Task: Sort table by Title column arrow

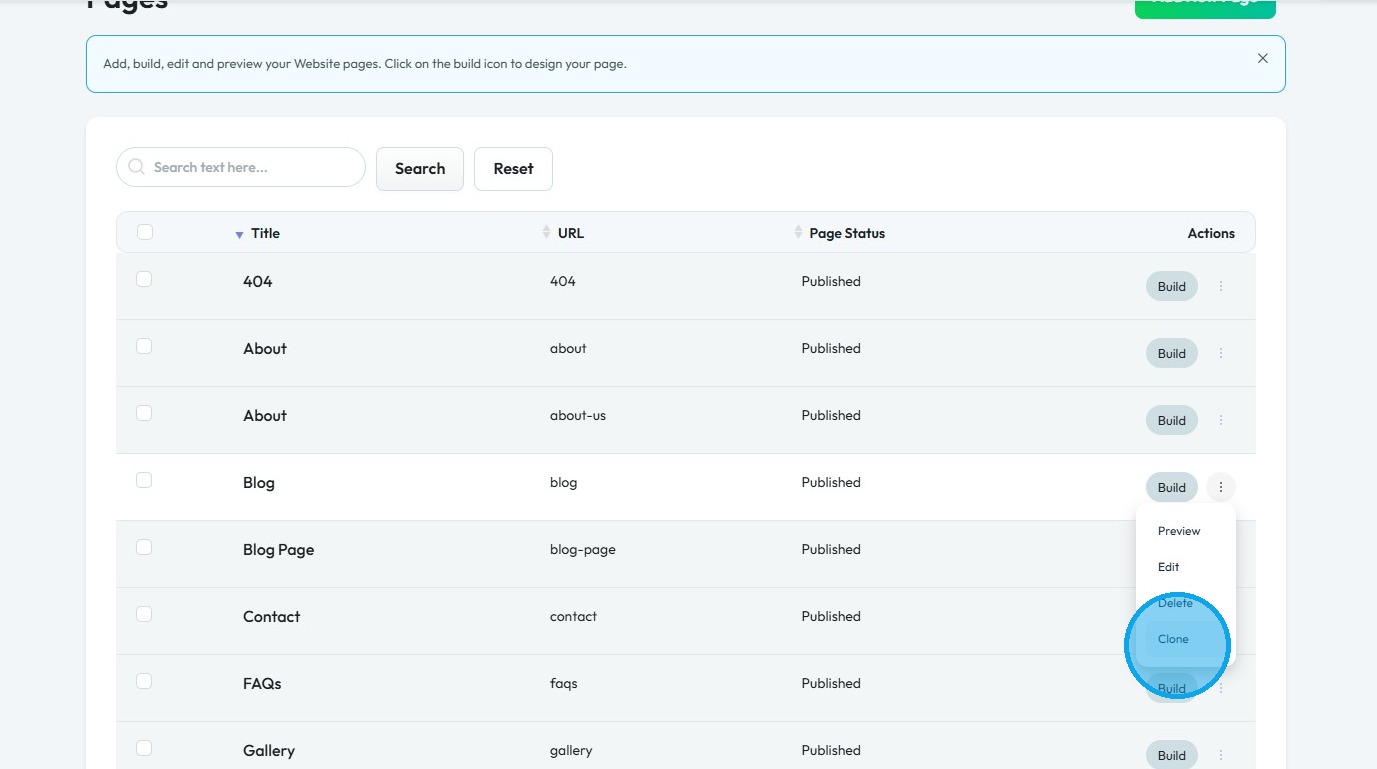Action: point(239,234)
